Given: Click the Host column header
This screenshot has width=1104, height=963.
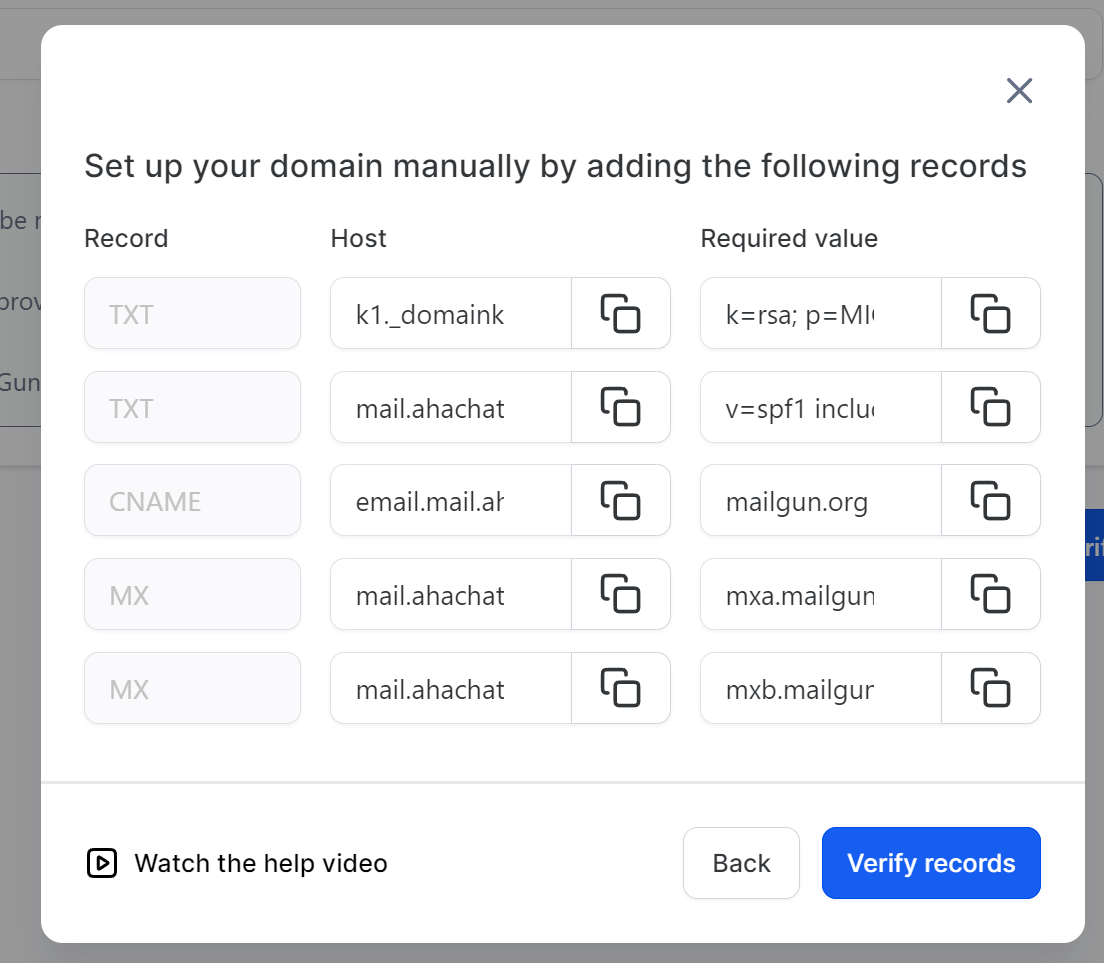Looking at the screenshot, I should 358,239.
